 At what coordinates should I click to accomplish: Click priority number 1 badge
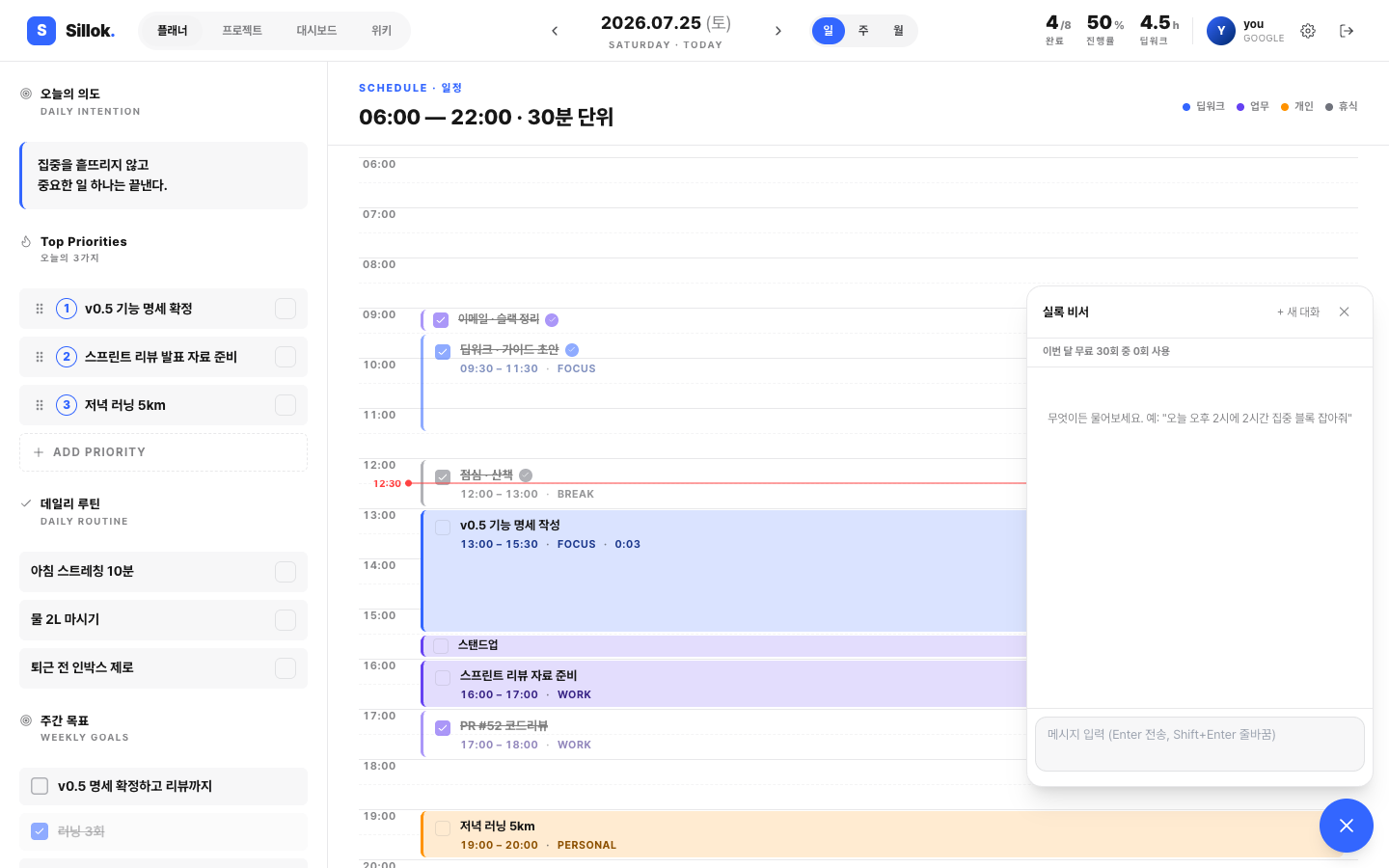click(67, 309)
